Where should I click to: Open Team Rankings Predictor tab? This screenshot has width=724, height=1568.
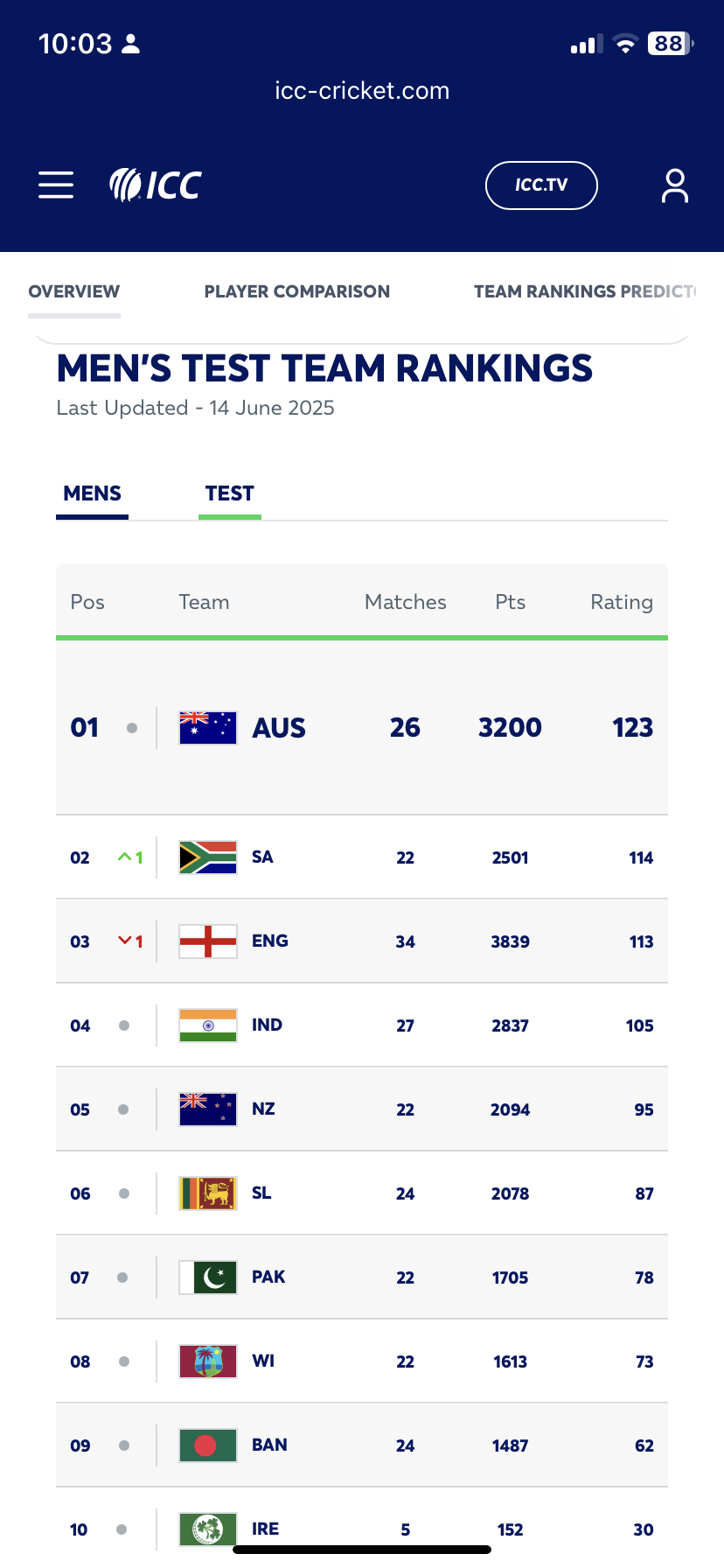point(585,291)
